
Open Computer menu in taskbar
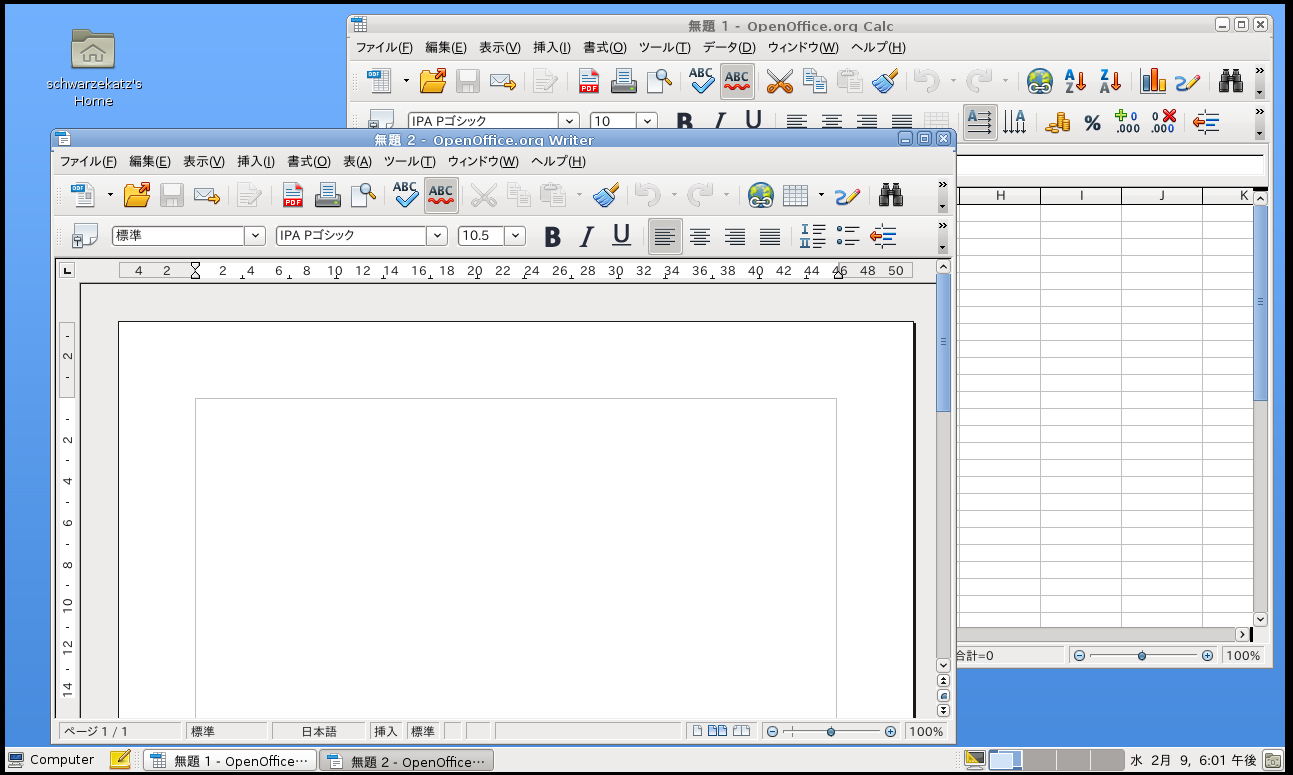[51, 760]
